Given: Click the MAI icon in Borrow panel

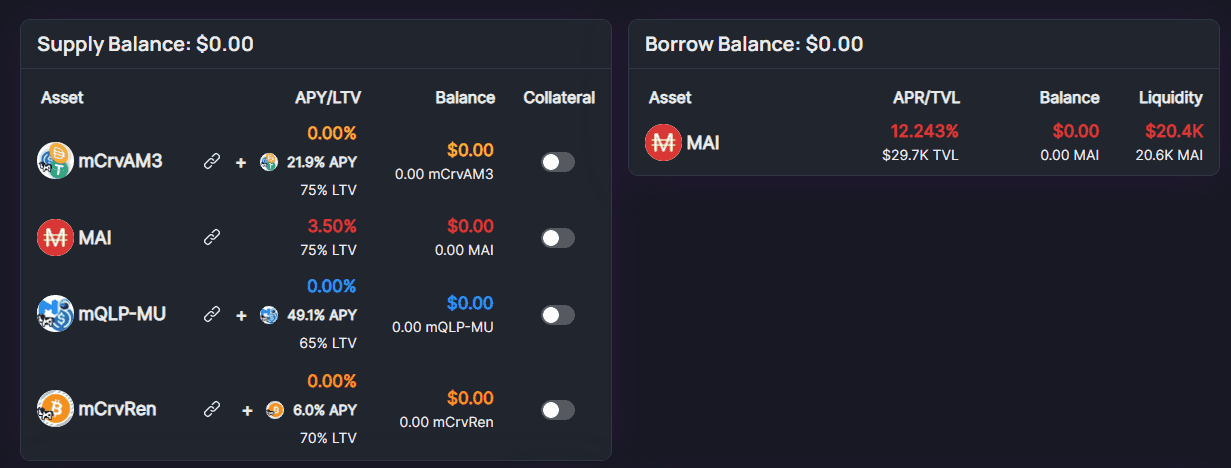Looking at the screenshot, I should [662, 143].
